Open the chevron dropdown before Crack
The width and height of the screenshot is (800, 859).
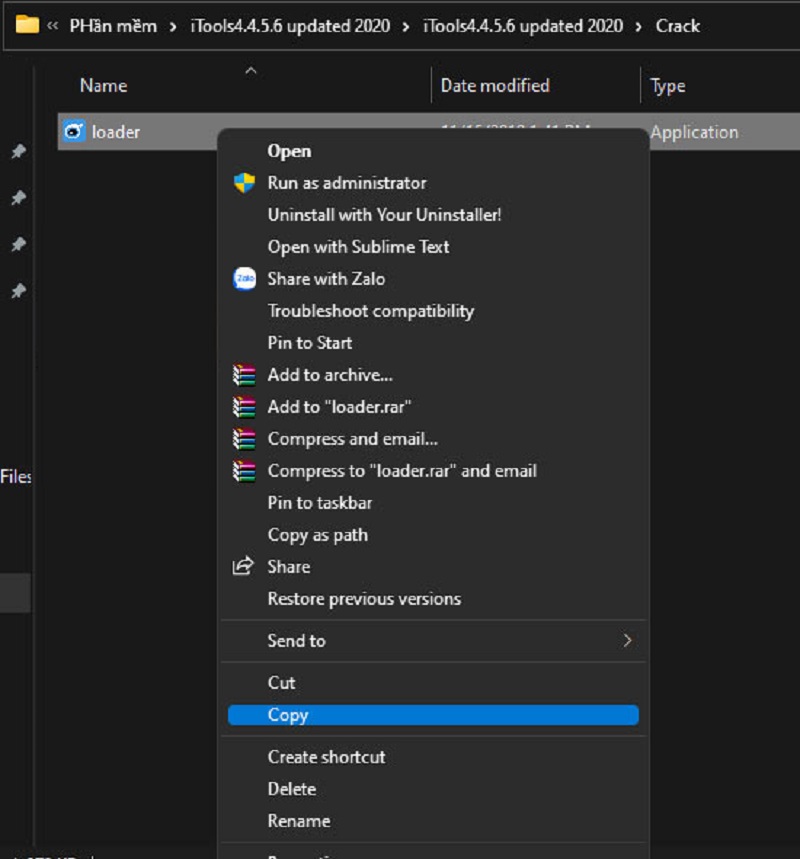[x=638, y=27]
